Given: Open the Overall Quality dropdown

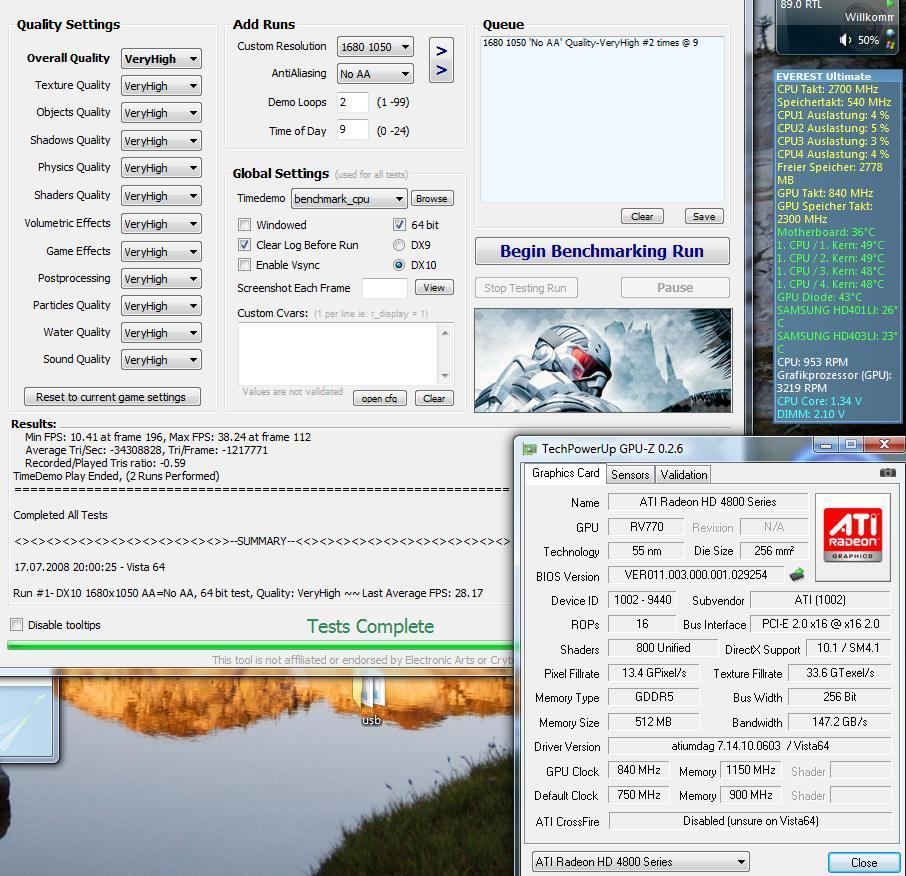Looking at the screenshot, I should tap(161, 59).
